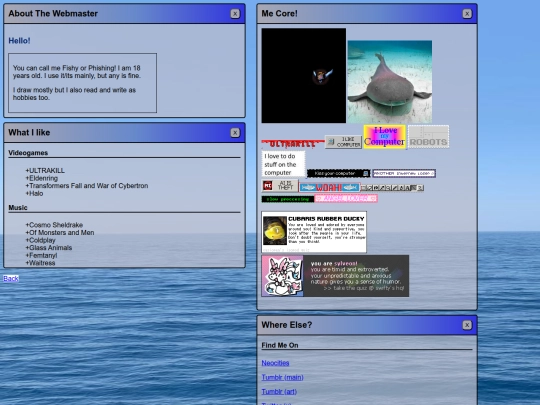This screenshot has width=540, height=405.
Task: Go to the Back link
Action: tap(11, 278)
